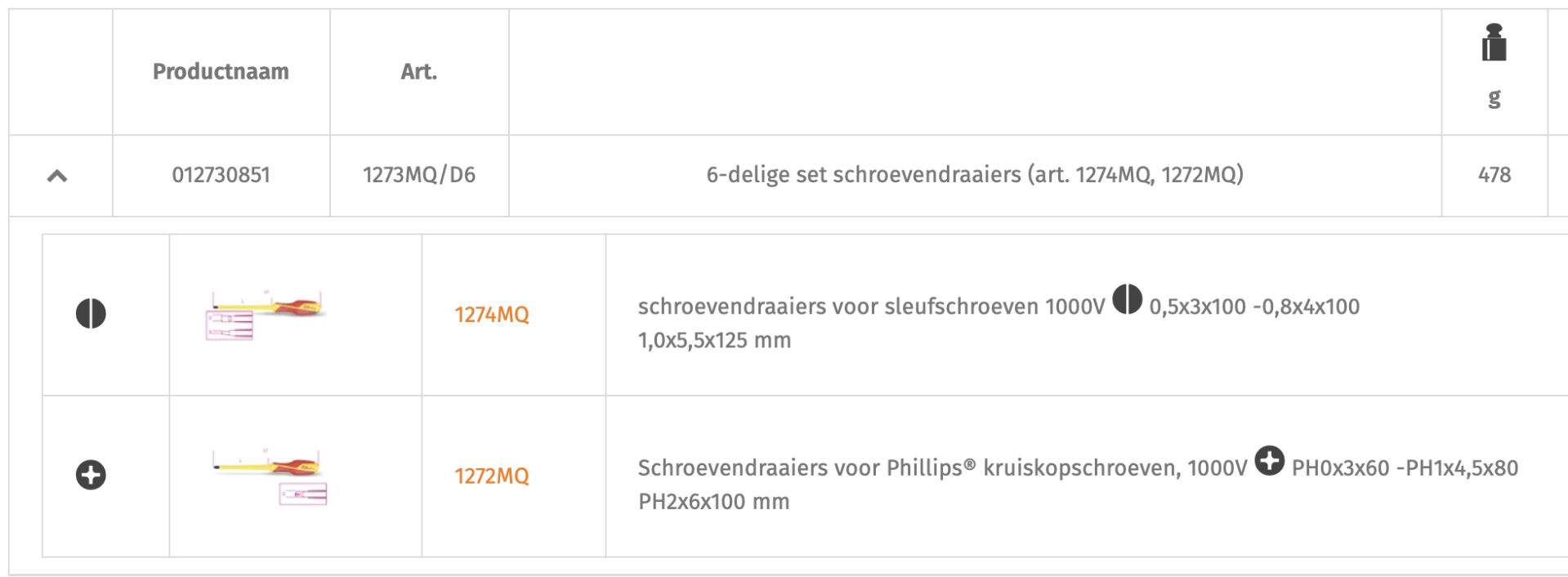Click the 6-delige set schroevendraaiers description
1568x577 pixels.
click(974, 175)
